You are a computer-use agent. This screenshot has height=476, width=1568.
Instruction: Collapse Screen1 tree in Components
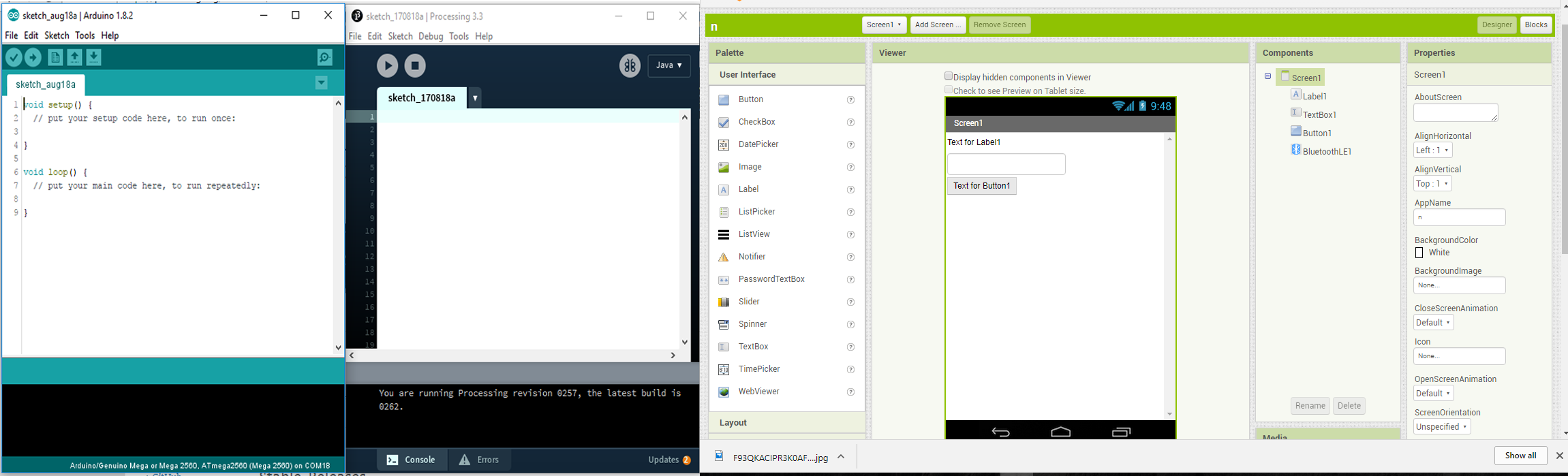click(1267, 76)
